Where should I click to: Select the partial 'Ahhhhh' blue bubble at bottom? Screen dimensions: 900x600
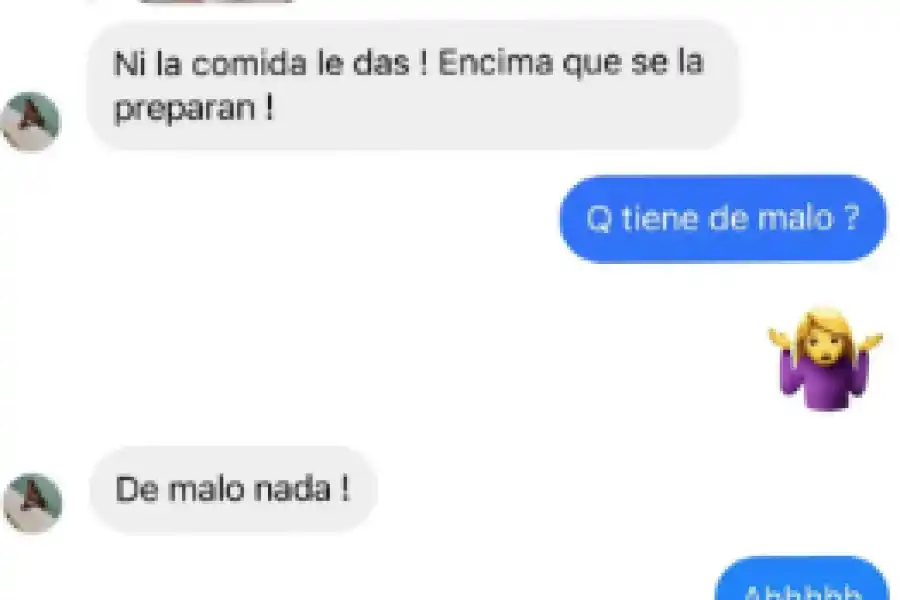point(802,579)
